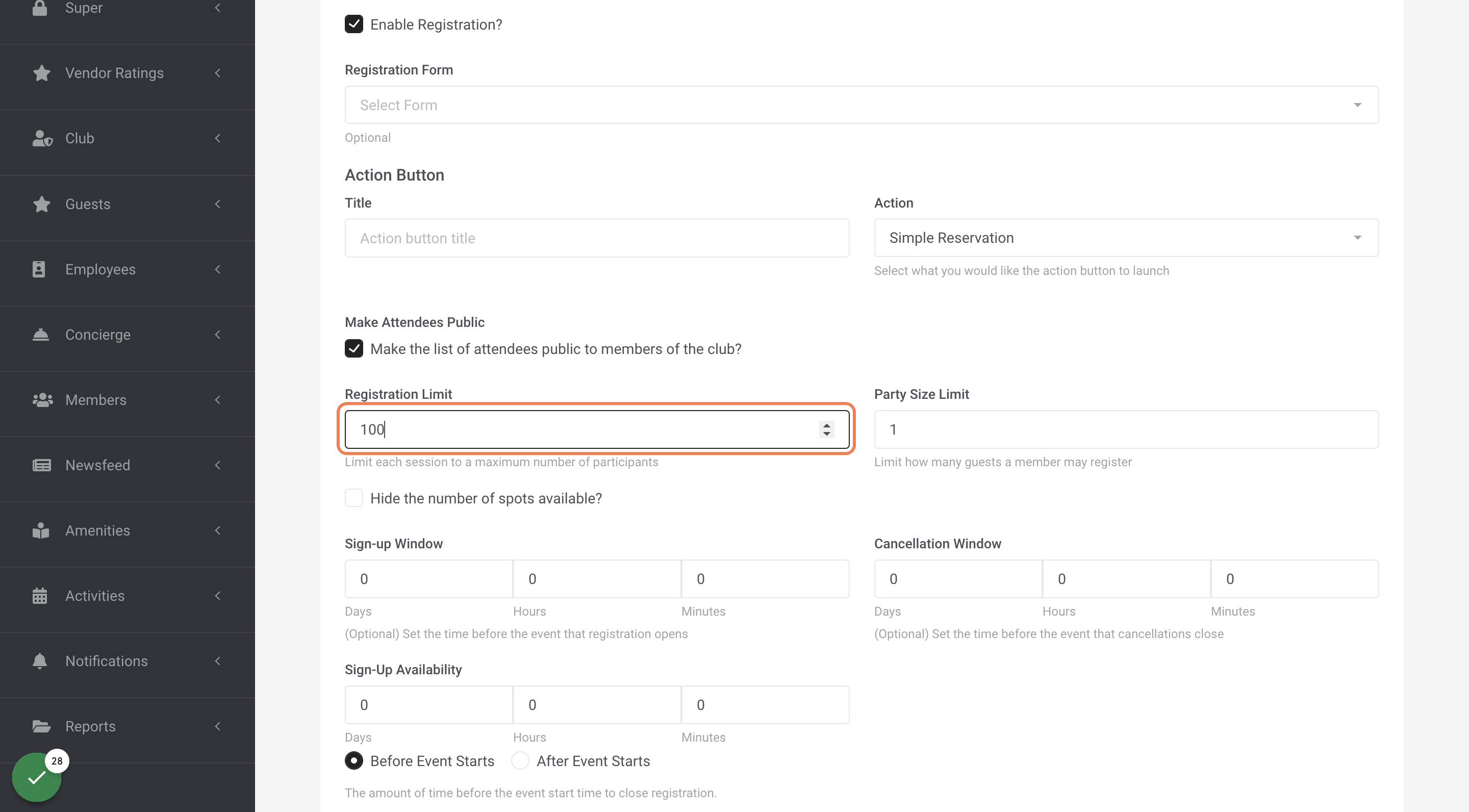Select After Event Starts radio option
The width and height of the screenshot is (1469, 812).
click(520, 760)
